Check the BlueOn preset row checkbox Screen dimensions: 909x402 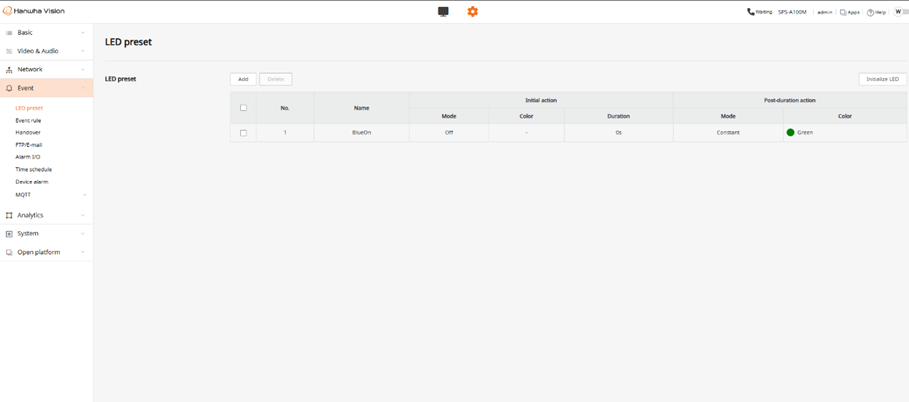pos(243,133)
